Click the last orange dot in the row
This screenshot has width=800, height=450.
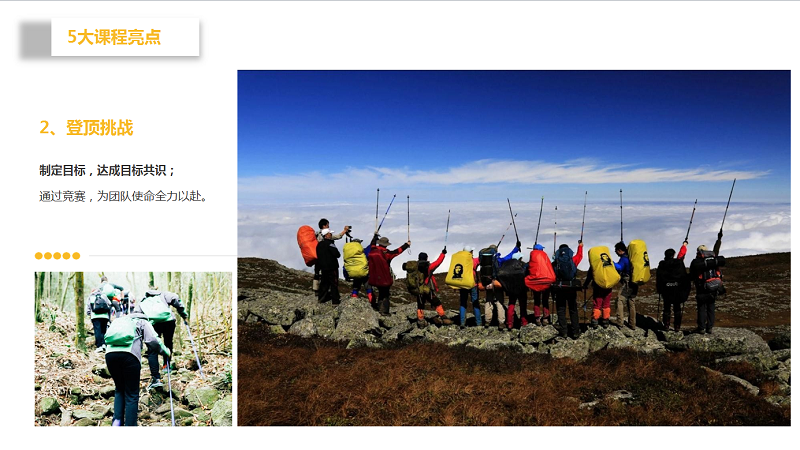[x=76, y=256]
